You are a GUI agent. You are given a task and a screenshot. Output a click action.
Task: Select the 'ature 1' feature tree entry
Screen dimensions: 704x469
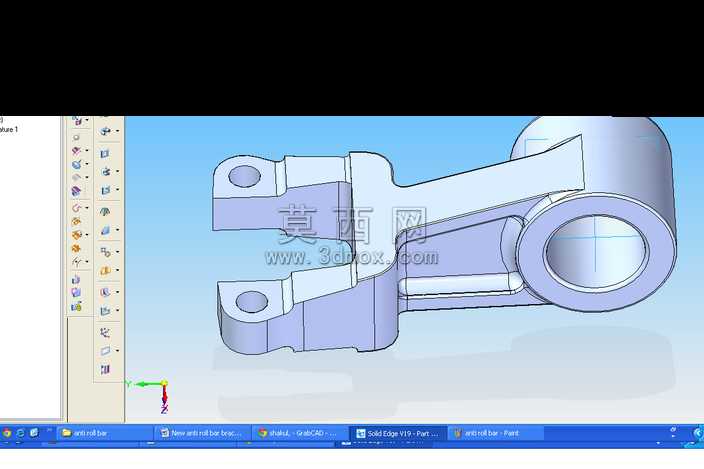click(x=9, y=129)
